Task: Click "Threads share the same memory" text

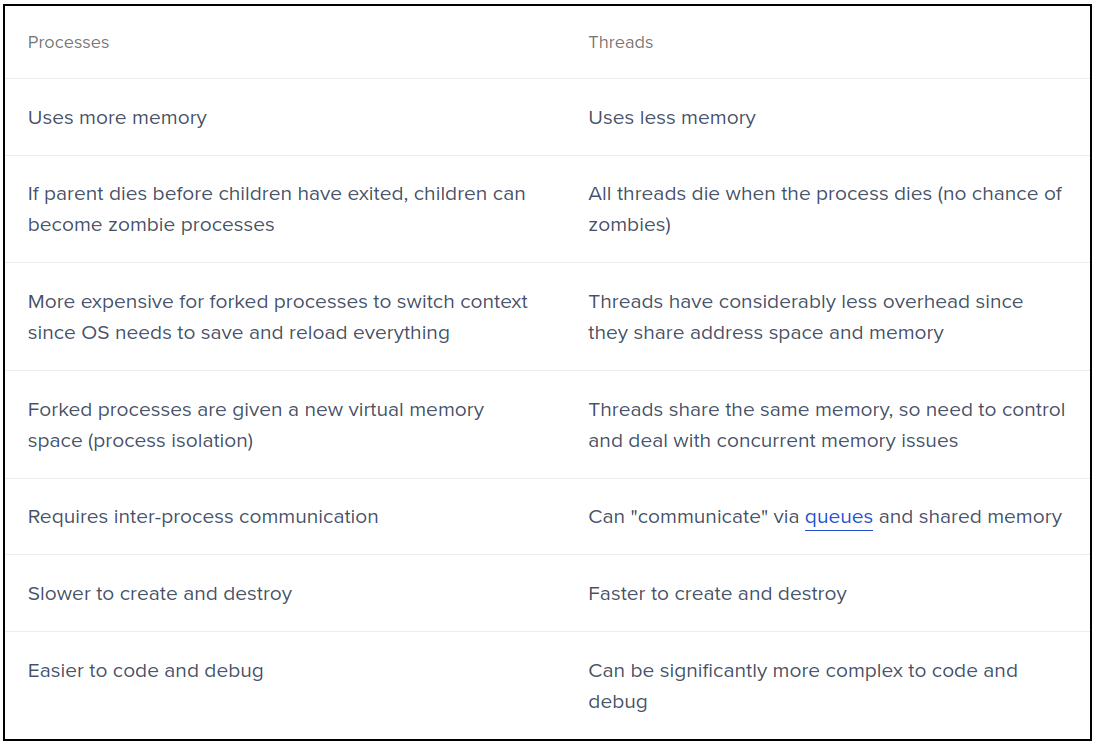Action: click(x=826, y=410)
